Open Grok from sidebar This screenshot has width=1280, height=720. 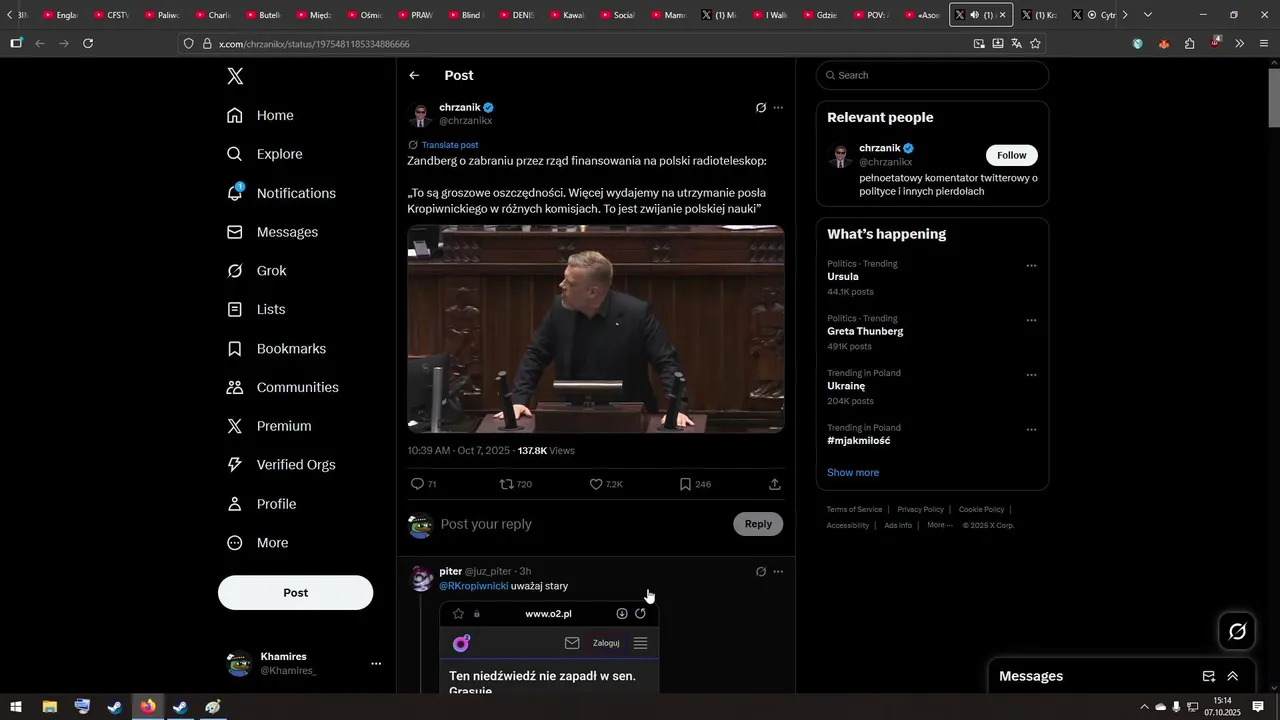tap(256, 271)
